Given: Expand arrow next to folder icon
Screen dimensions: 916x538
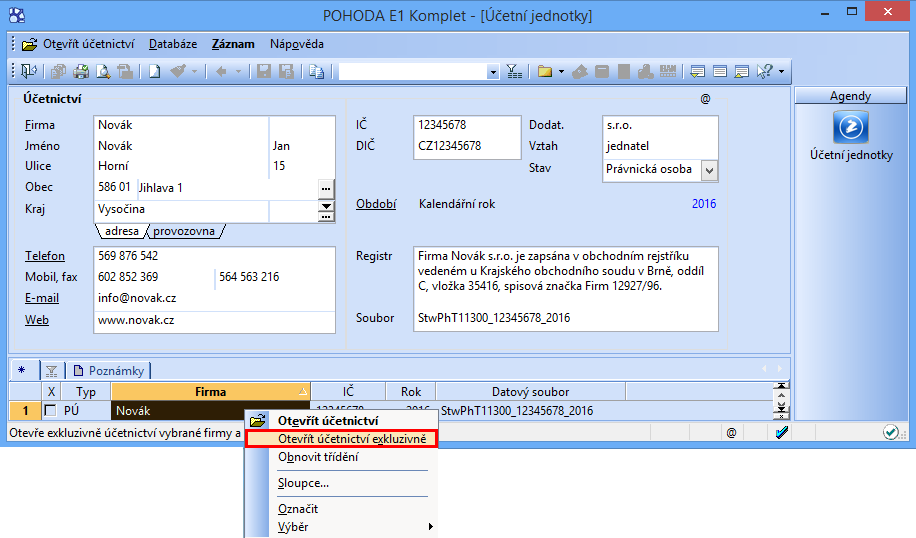Looking at the screenshot, I should point(561,72).
